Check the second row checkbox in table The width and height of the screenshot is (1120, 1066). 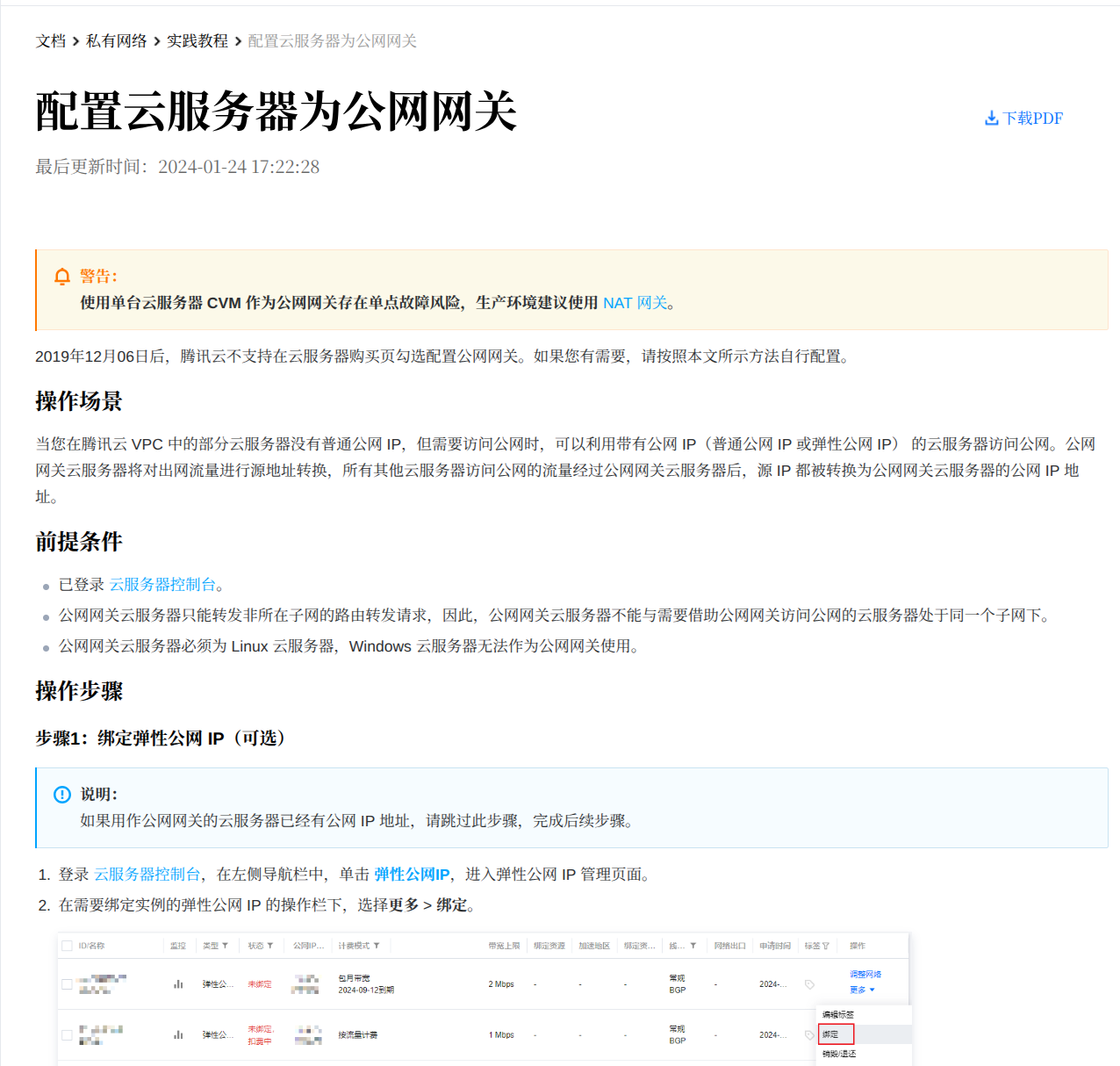pyautogui.click(x=67, y=1035)
